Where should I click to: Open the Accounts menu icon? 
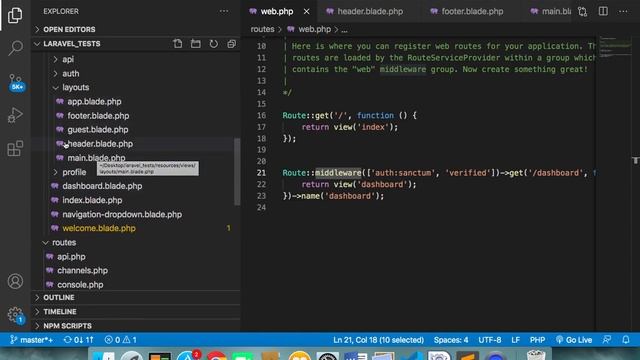pyautogui.click(x=15, y=281)
